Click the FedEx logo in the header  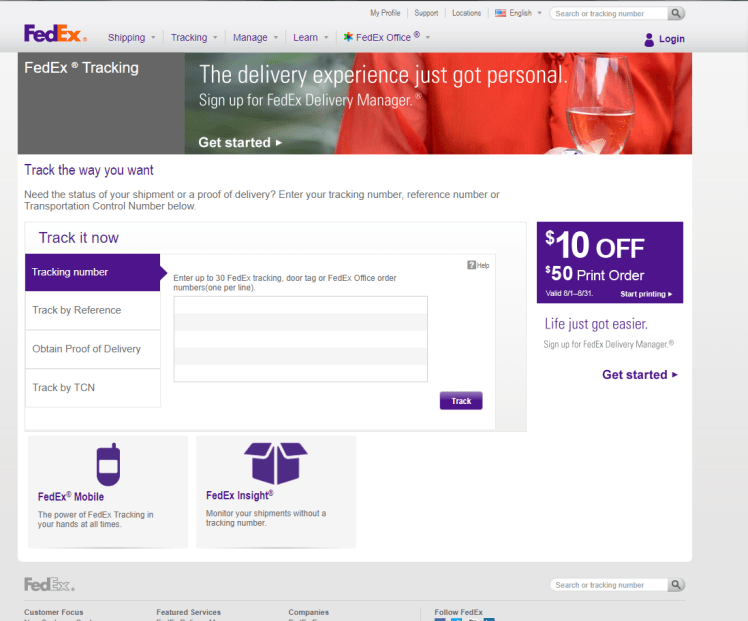(54, 35)
